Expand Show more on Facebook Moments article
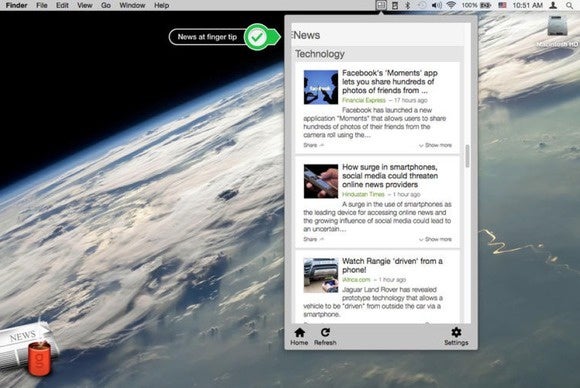Image resolution: width=580 pixels, height=388 pixels. [435, 145]
